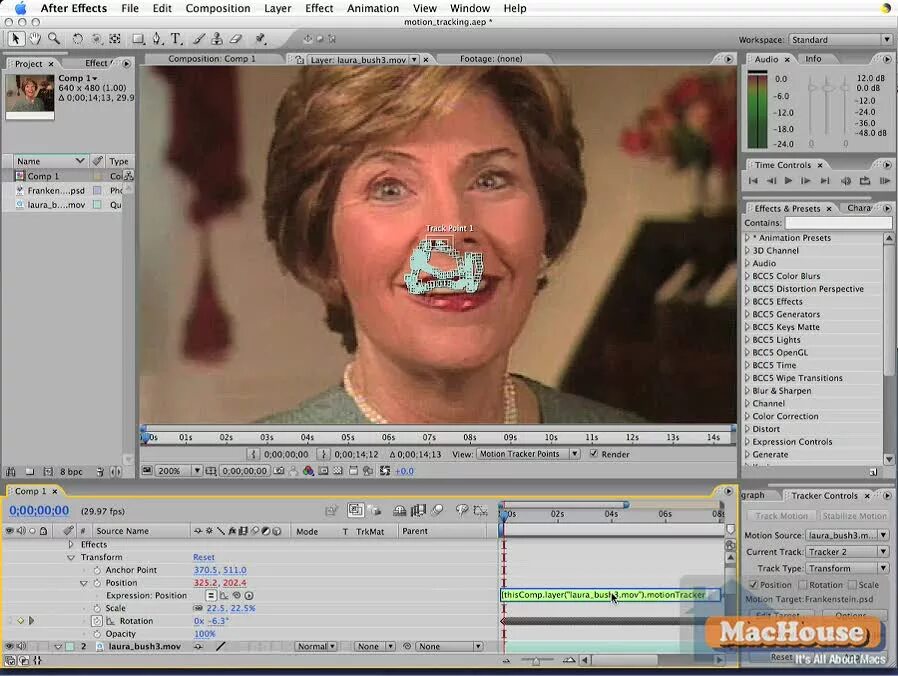Select the Zoom magnifier tool
This screenshot has width=898, height=676.
pos(54,39)
